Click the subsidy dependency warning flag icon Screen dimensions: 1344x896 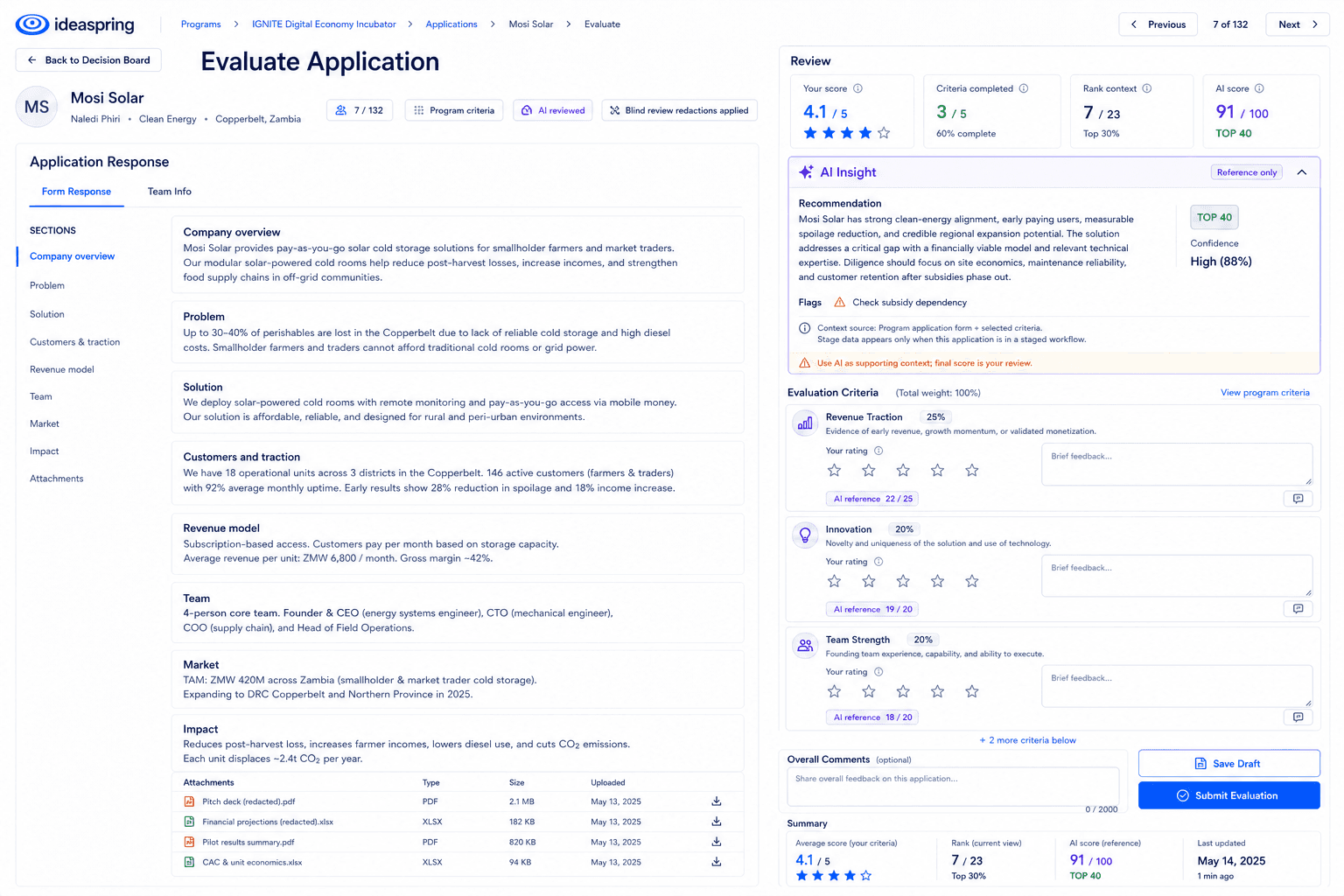click(839, 303)
